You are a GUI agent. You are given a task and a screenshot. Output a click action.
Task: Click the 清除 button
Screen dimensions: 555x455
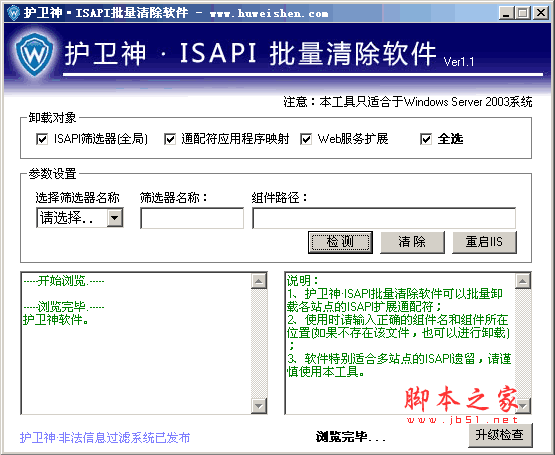click(412, 242)
